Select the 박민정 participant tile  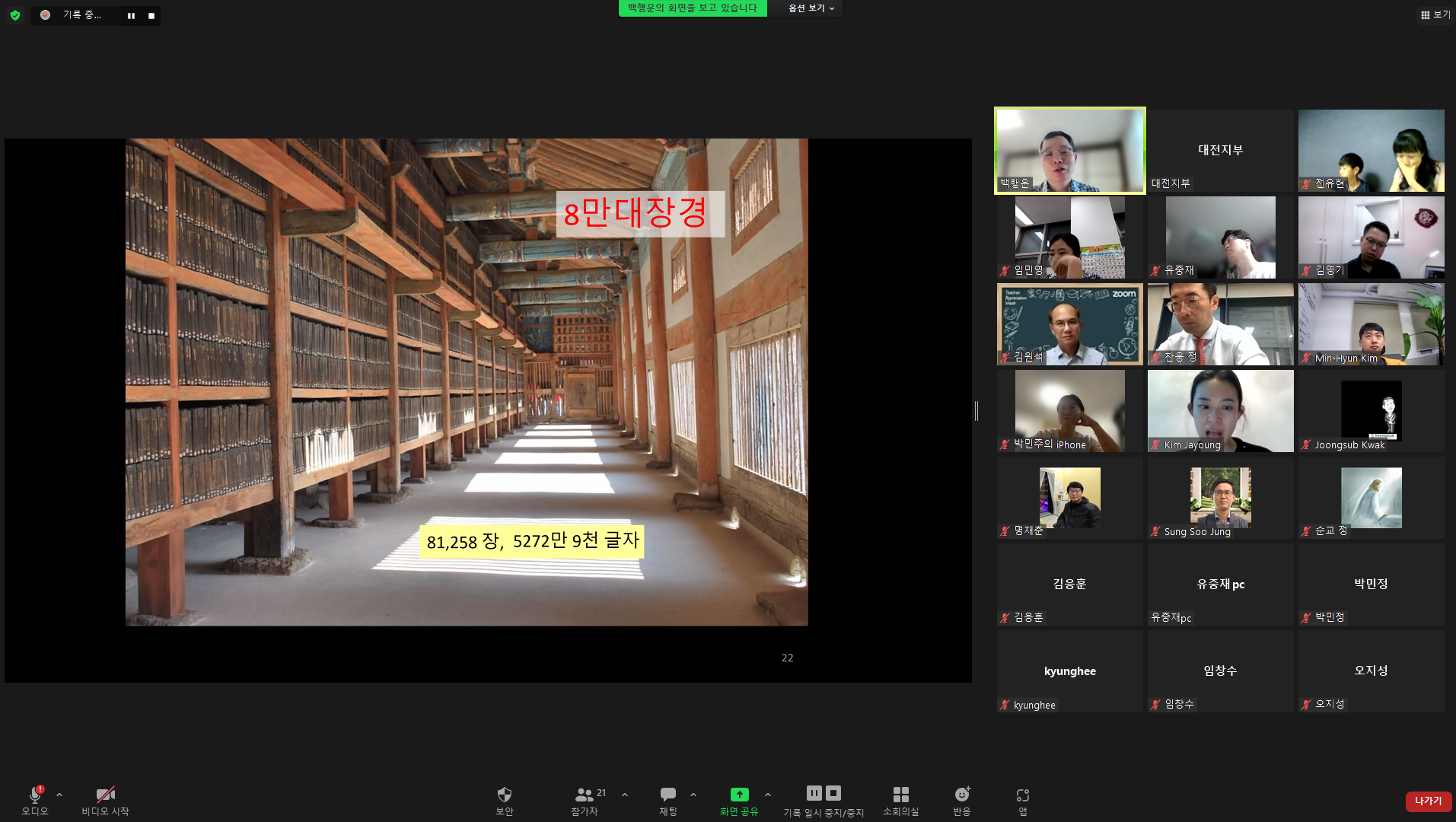[1372, 585]
